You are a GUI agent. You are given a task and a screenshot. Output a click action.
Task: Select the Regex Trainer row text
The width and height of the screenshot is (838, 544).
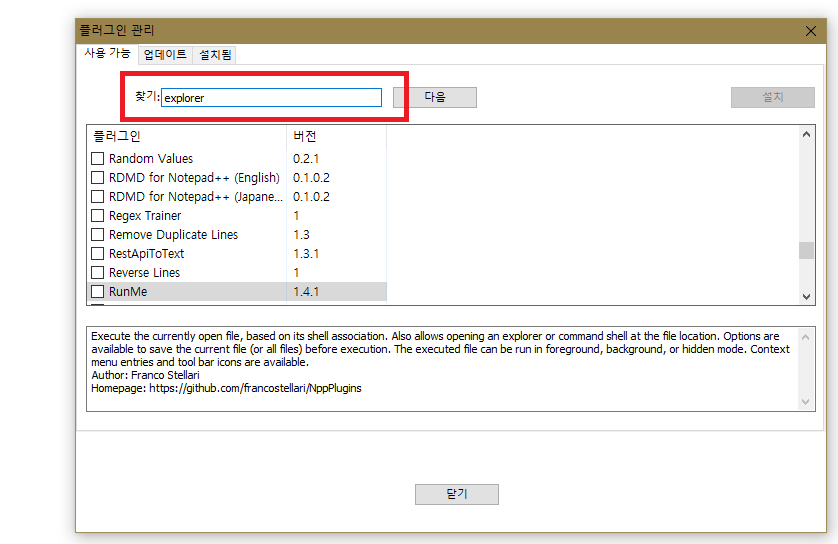(145, 215)
